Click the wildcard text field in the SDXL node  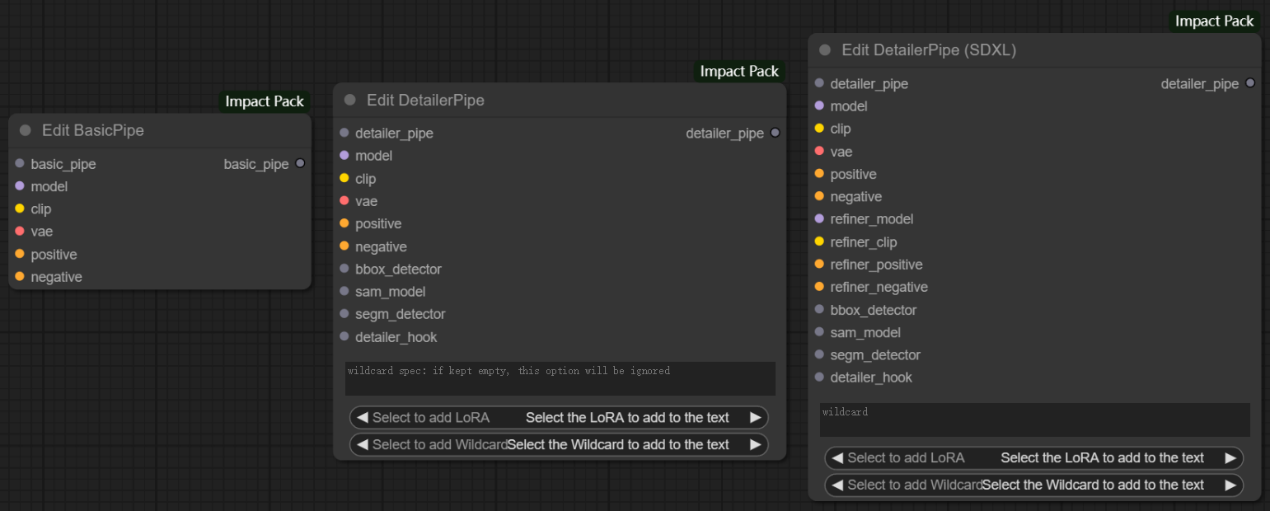1034,419
